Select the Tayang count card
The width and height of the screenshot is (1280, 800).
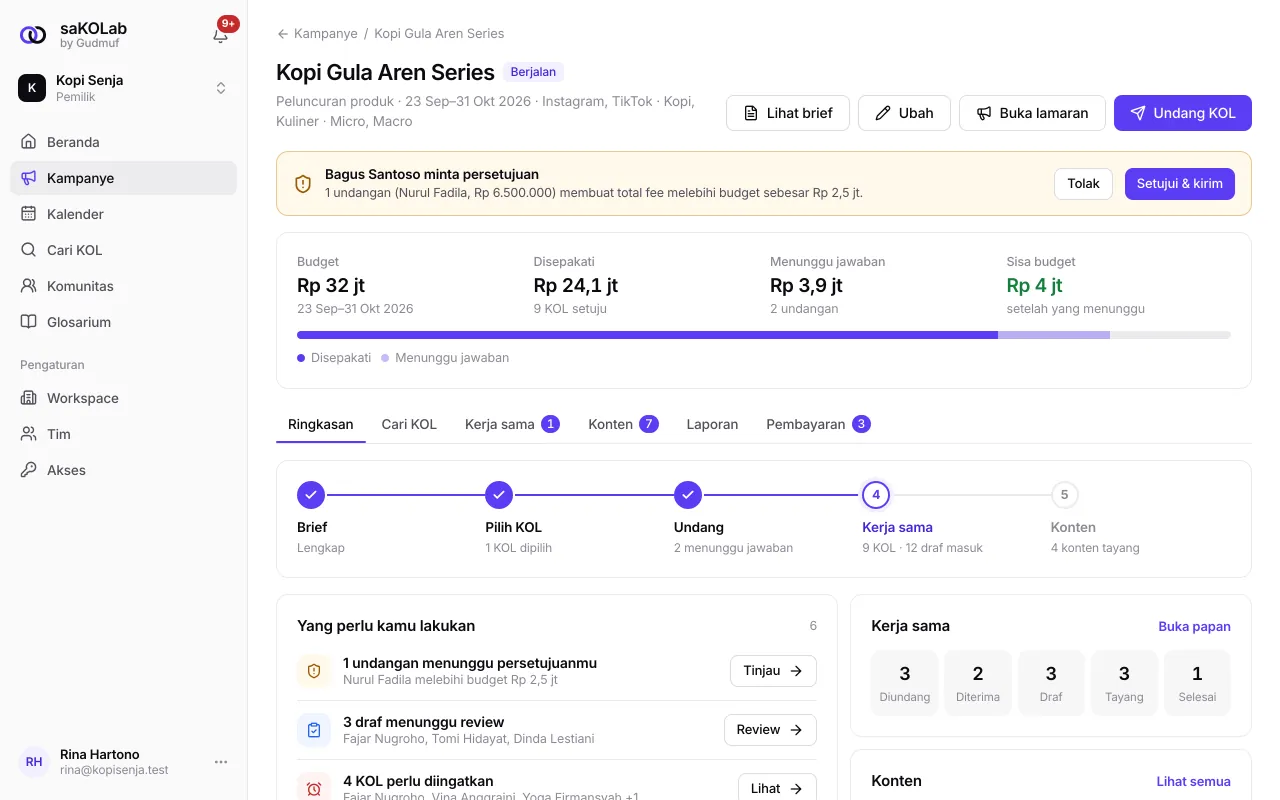(1124, 683)
